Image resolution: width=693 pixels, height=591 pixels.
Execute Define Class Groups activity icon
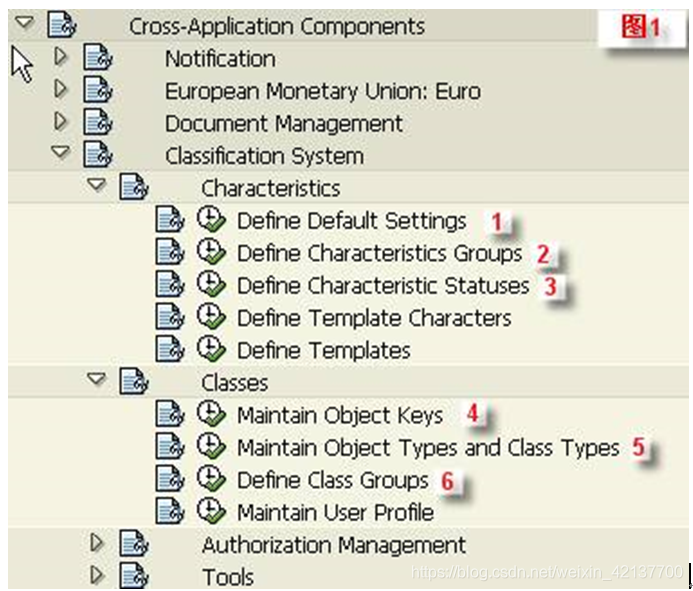(x=211, y=478)
